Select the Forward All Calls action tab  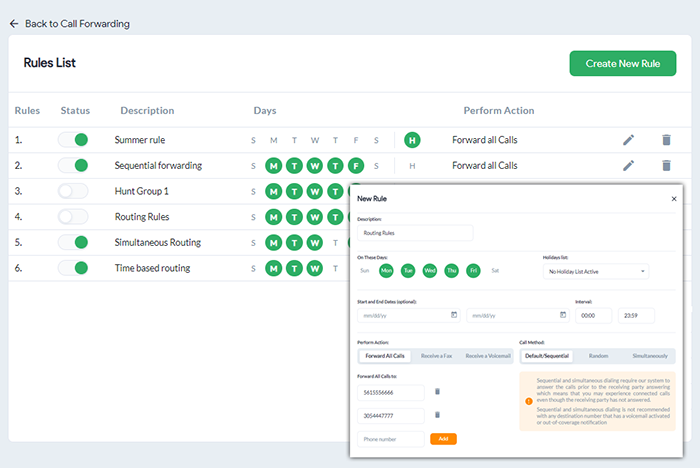[385, 356]
